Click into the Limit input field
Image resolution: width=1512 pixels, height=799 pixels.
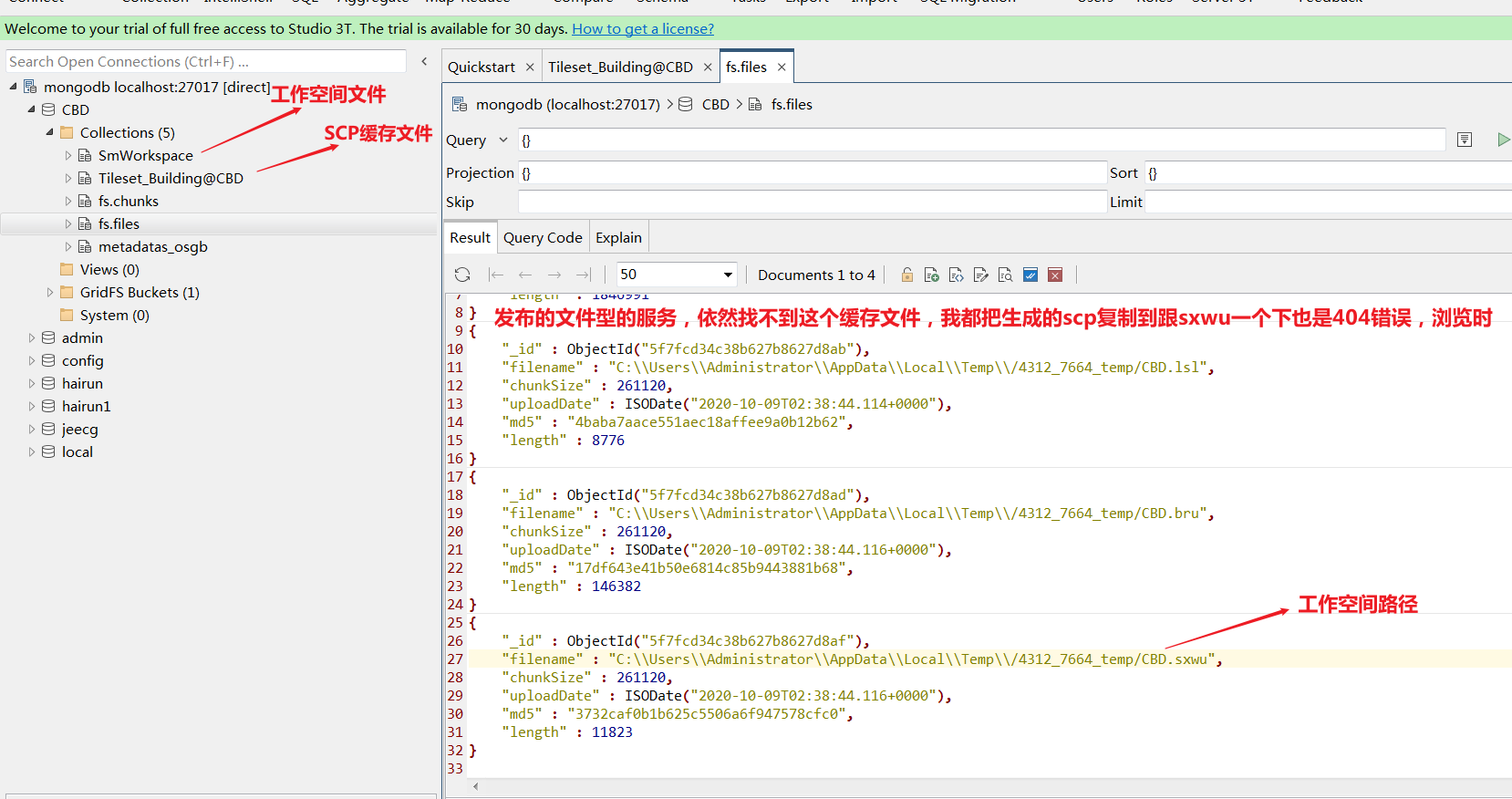[x=1328, y=202]
